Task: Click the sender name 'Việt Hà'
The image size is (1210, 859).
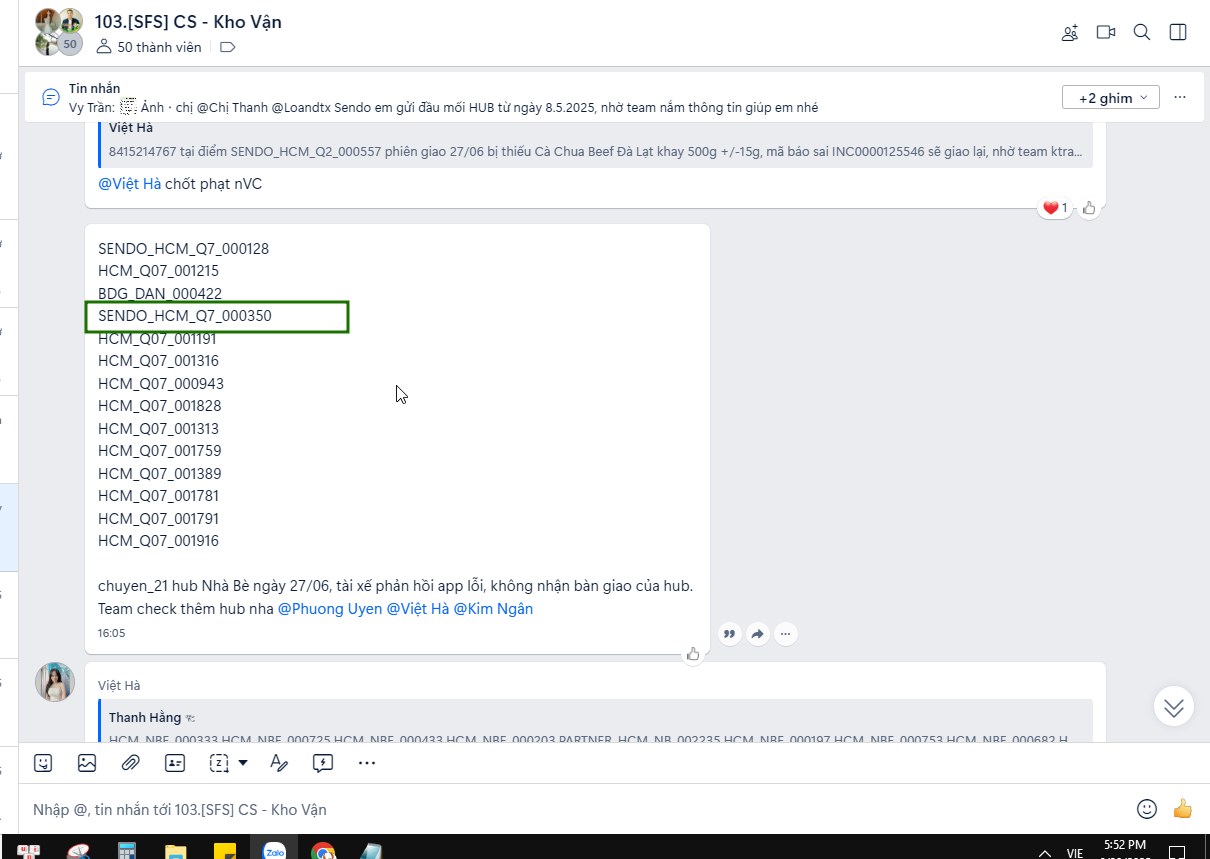Action: point(119,685)
